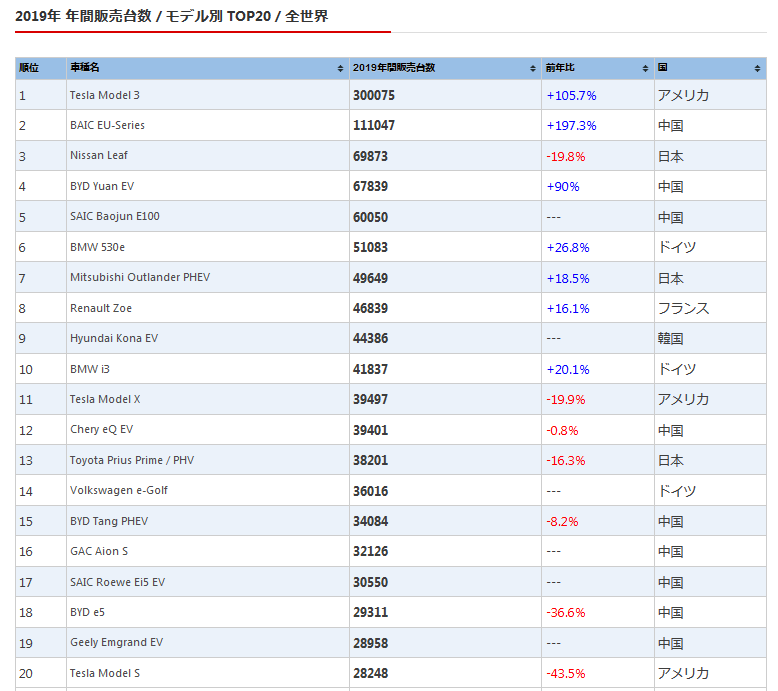Screen dimensions: 778x691
Task: Select Chery eQ EV cell
Action: [208, 430]
